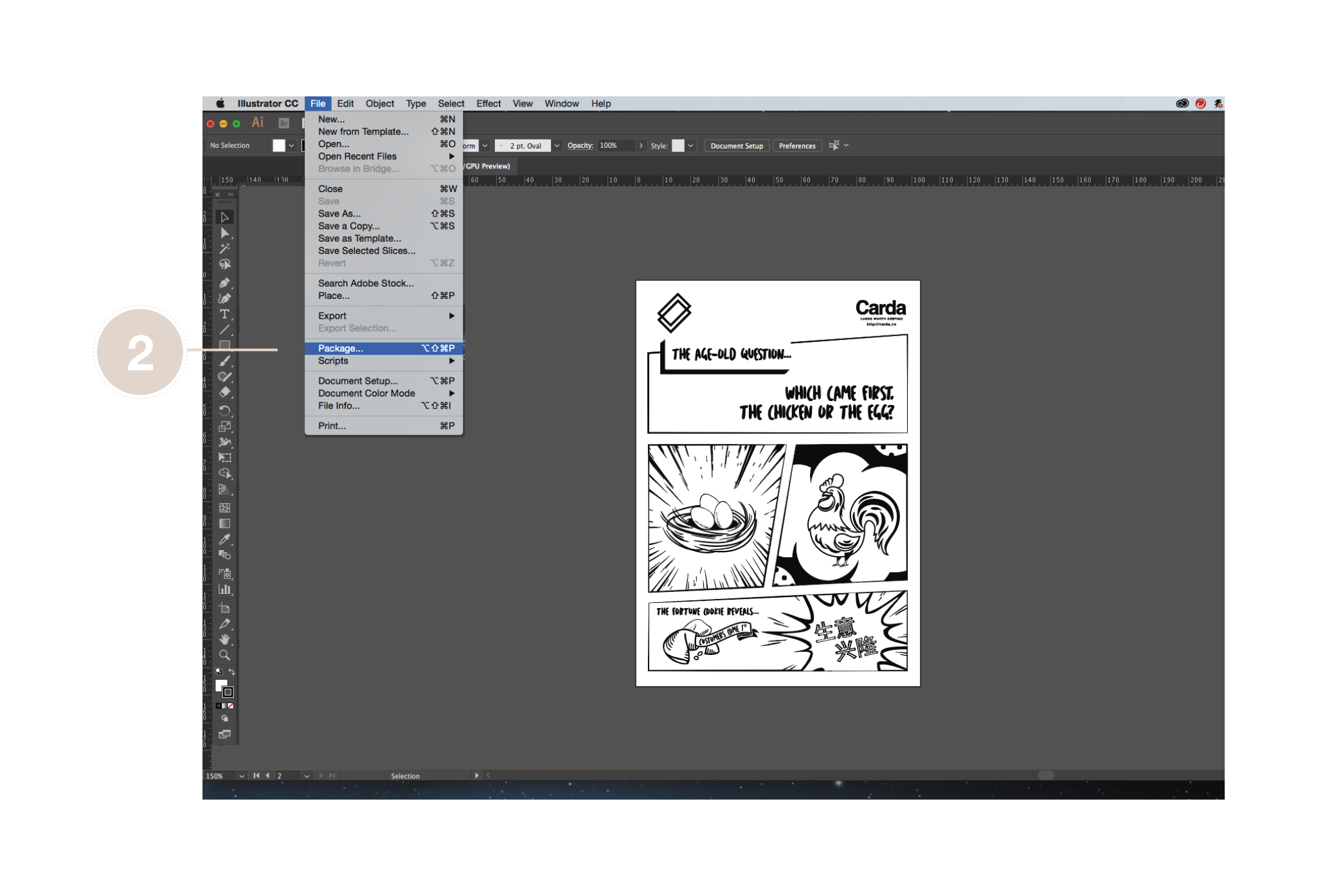Viewport: 1321px width, 896px height.
Task: Choose the Hand tool
Action: pos(224,640)
